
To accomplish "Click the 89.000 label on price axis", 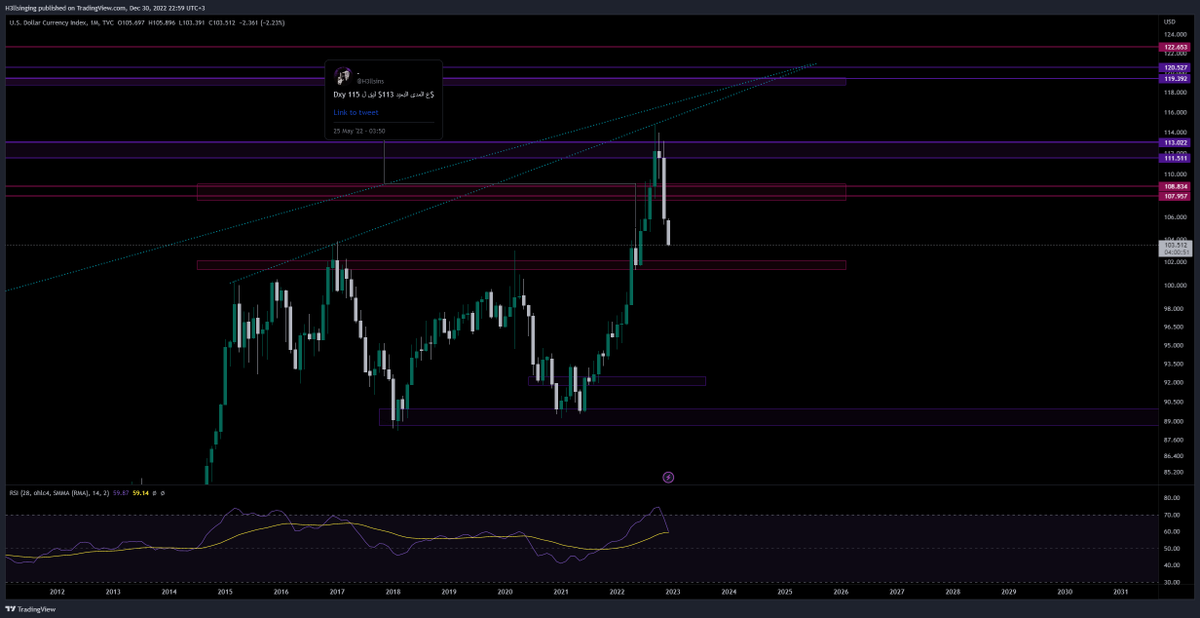I will pos(1174,423).
